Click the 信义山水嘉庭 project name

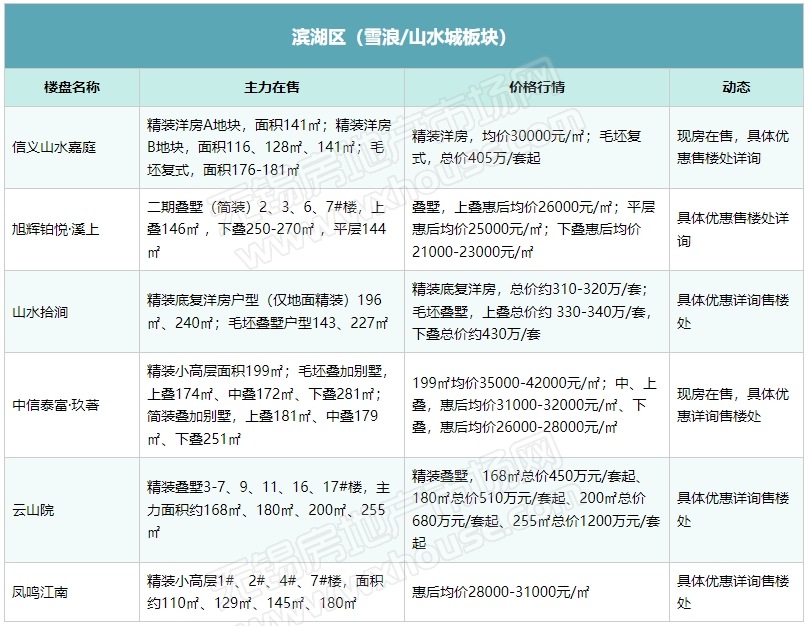point(54,148)
